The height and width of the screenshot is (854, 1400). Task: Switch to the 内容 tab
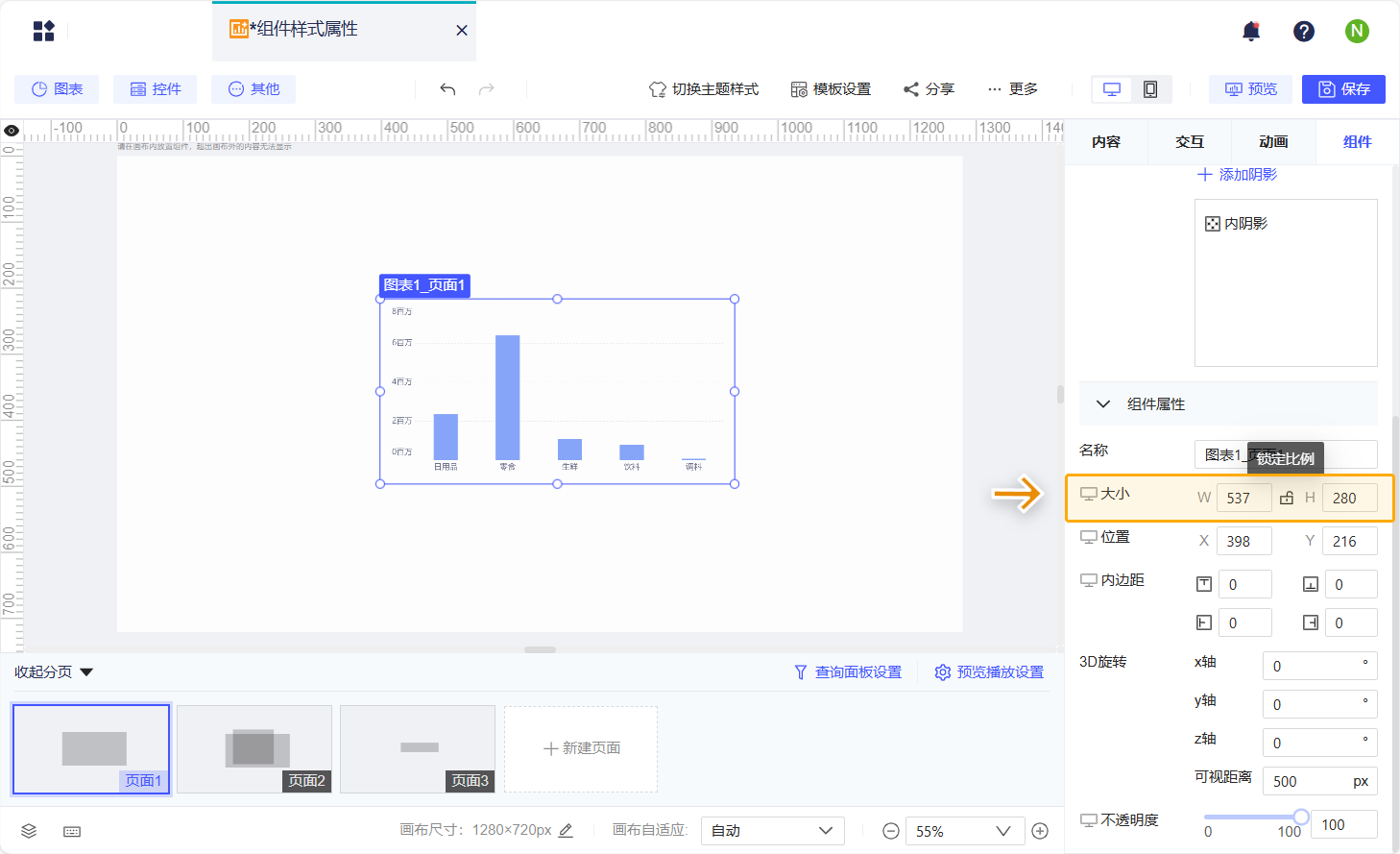pyautogui.click(x=1106, y=142)
